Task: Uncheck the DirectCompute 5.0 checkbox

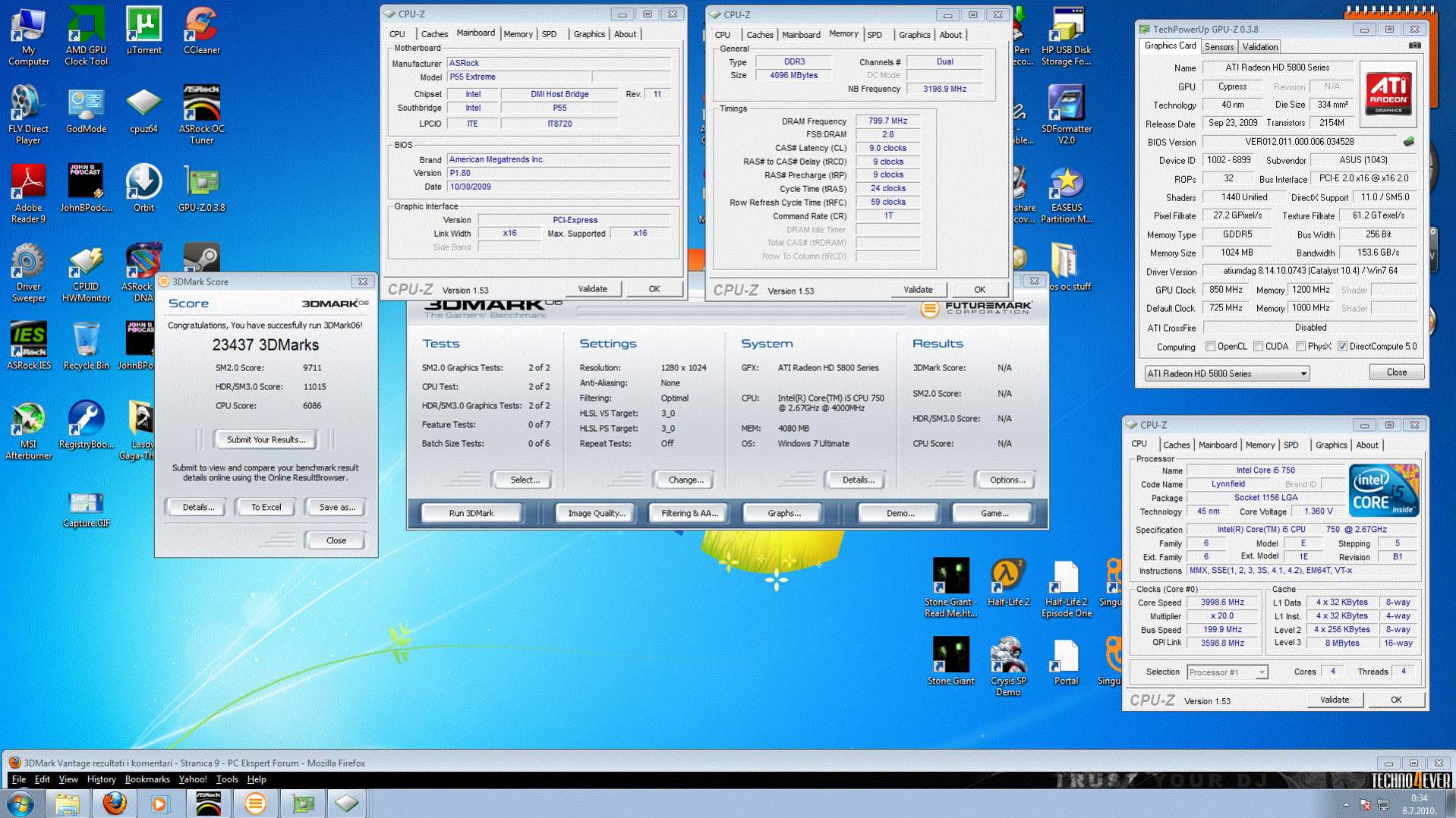Action: 1342,347
